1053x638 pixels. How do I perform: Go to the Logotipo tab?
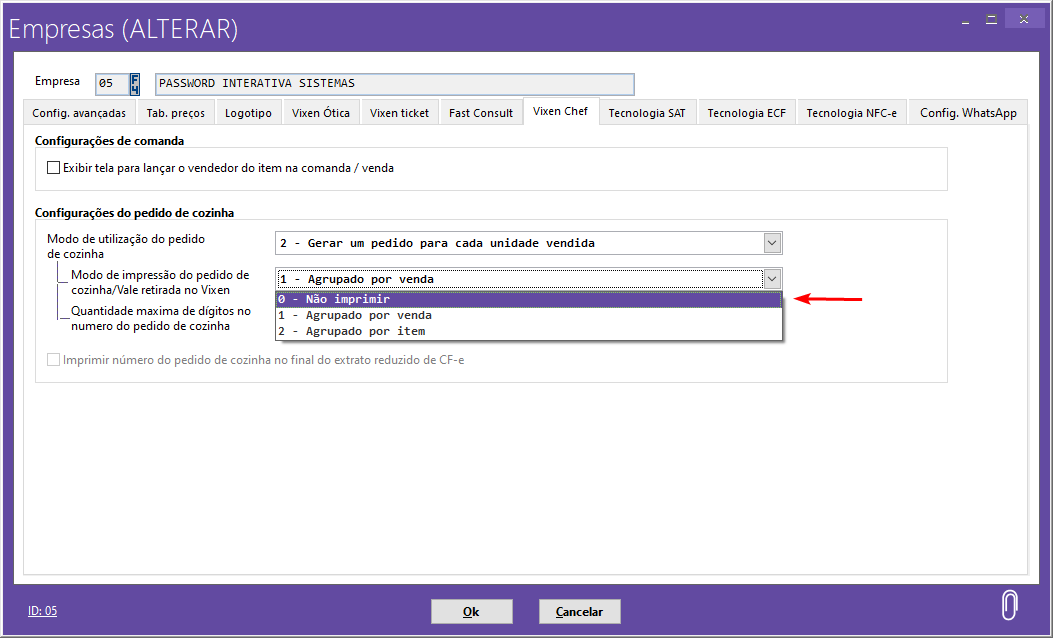[248, 113]
